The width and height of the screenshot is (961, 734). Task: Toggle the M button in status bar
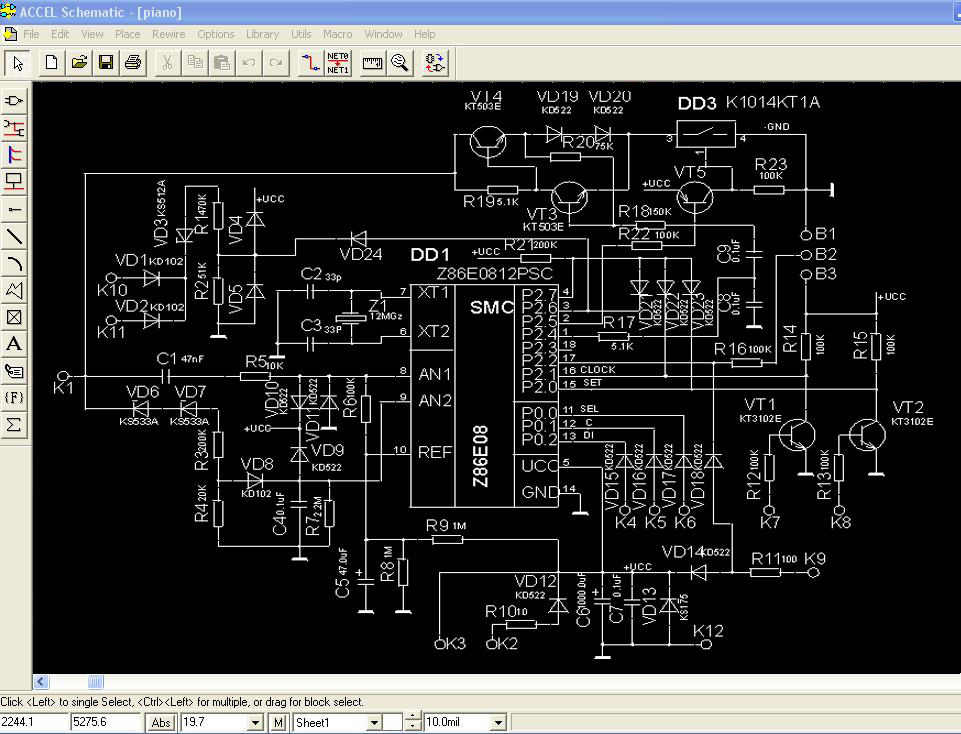[278, 722]
